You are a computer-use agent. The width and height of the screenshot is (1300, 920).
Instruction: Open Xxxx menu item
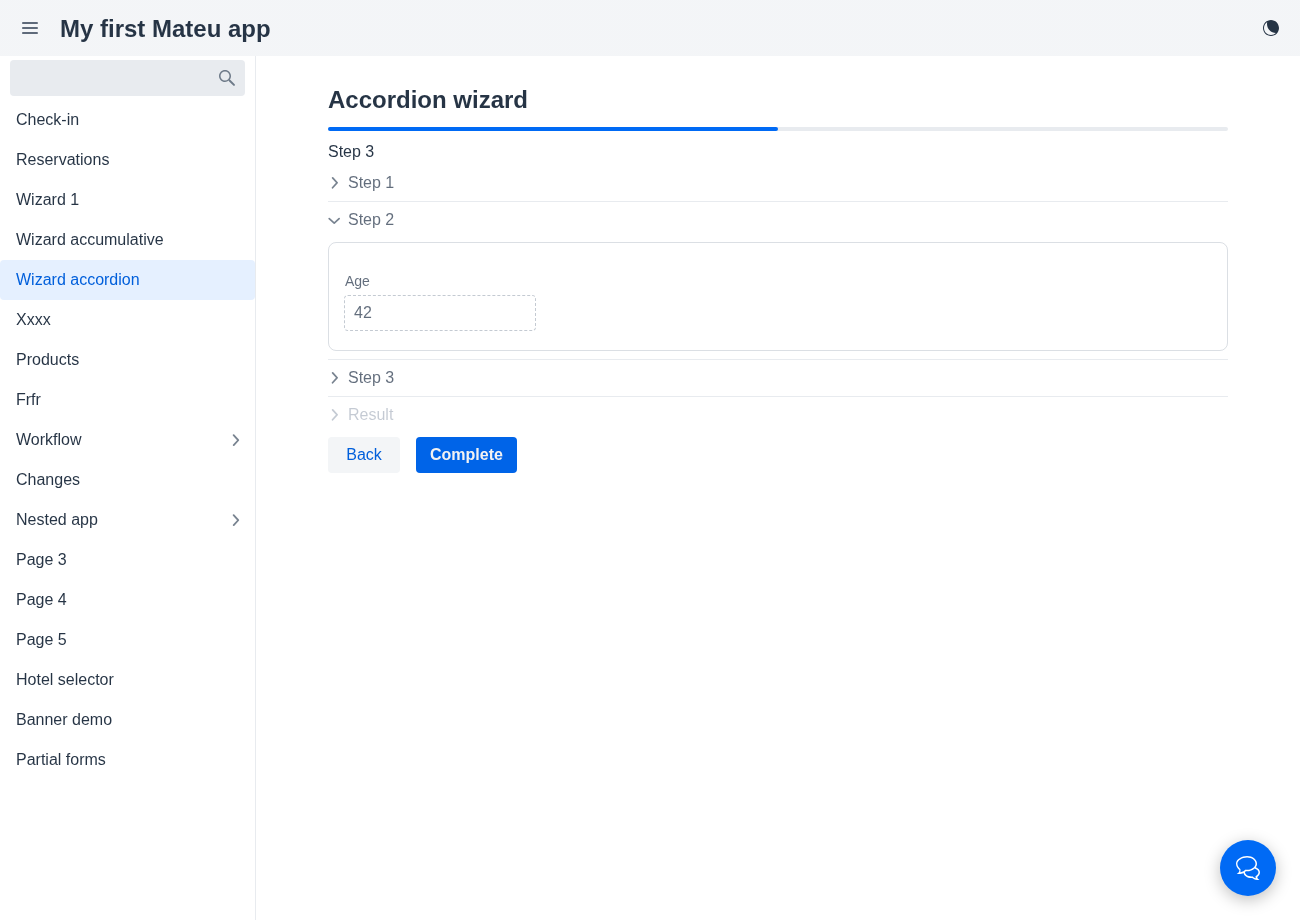[127, 320]
